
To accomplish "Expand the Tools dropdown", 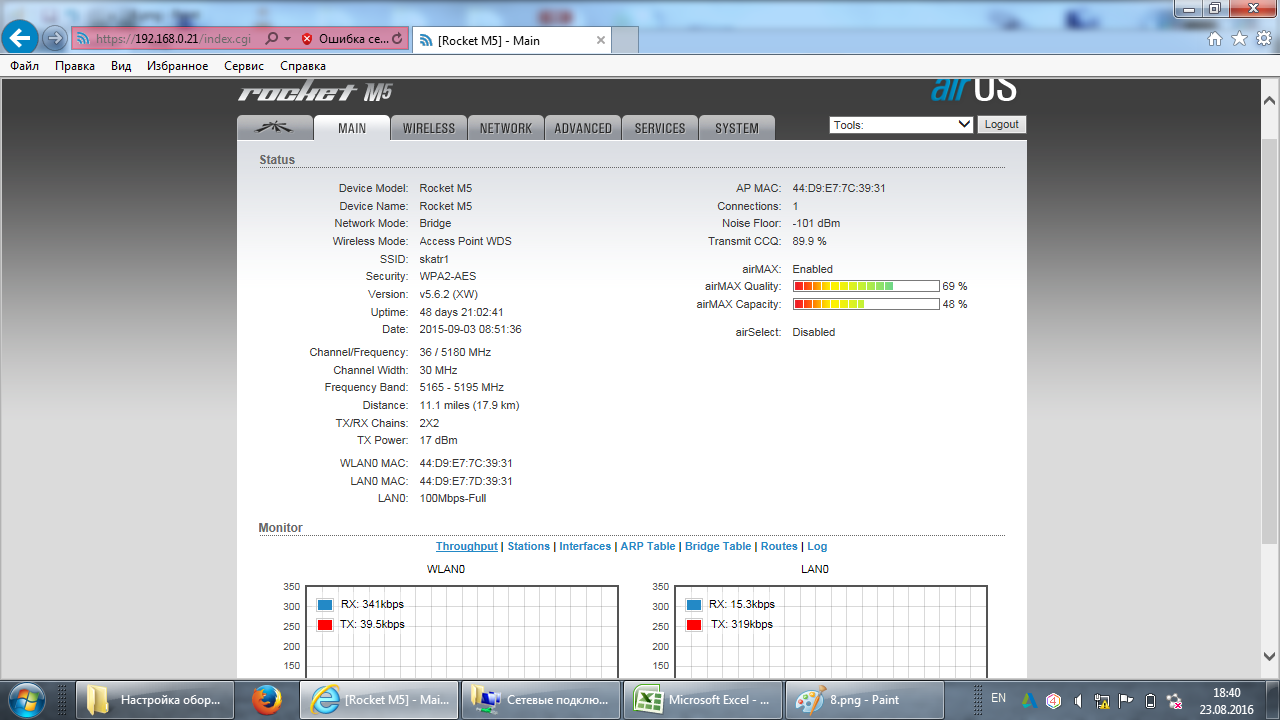I will pyautogui.click(x=901, y=125).
